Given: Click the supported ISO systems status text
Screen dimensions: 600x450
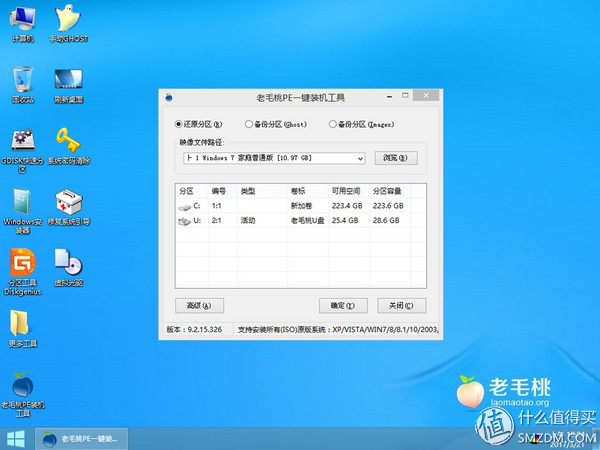Looking at the screenshot, I should [x=338, y=329].
